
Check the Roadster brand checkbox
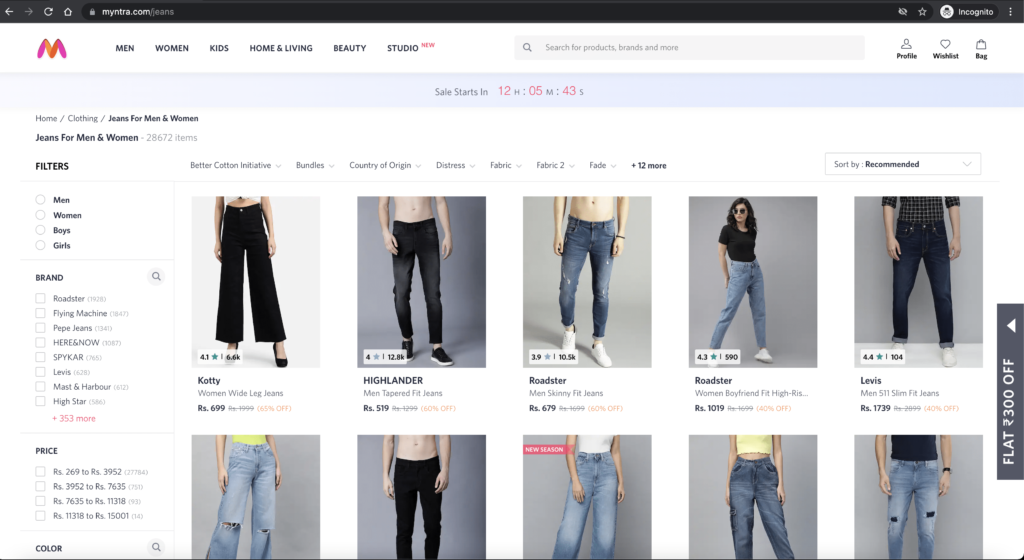41,299
